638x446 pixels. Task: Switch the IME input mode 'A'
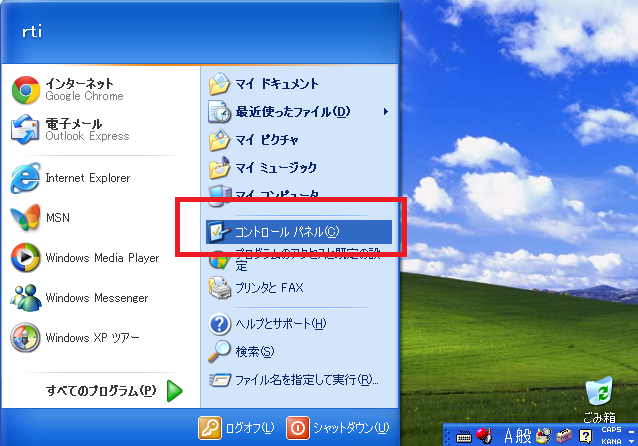[x=509, y=436]
